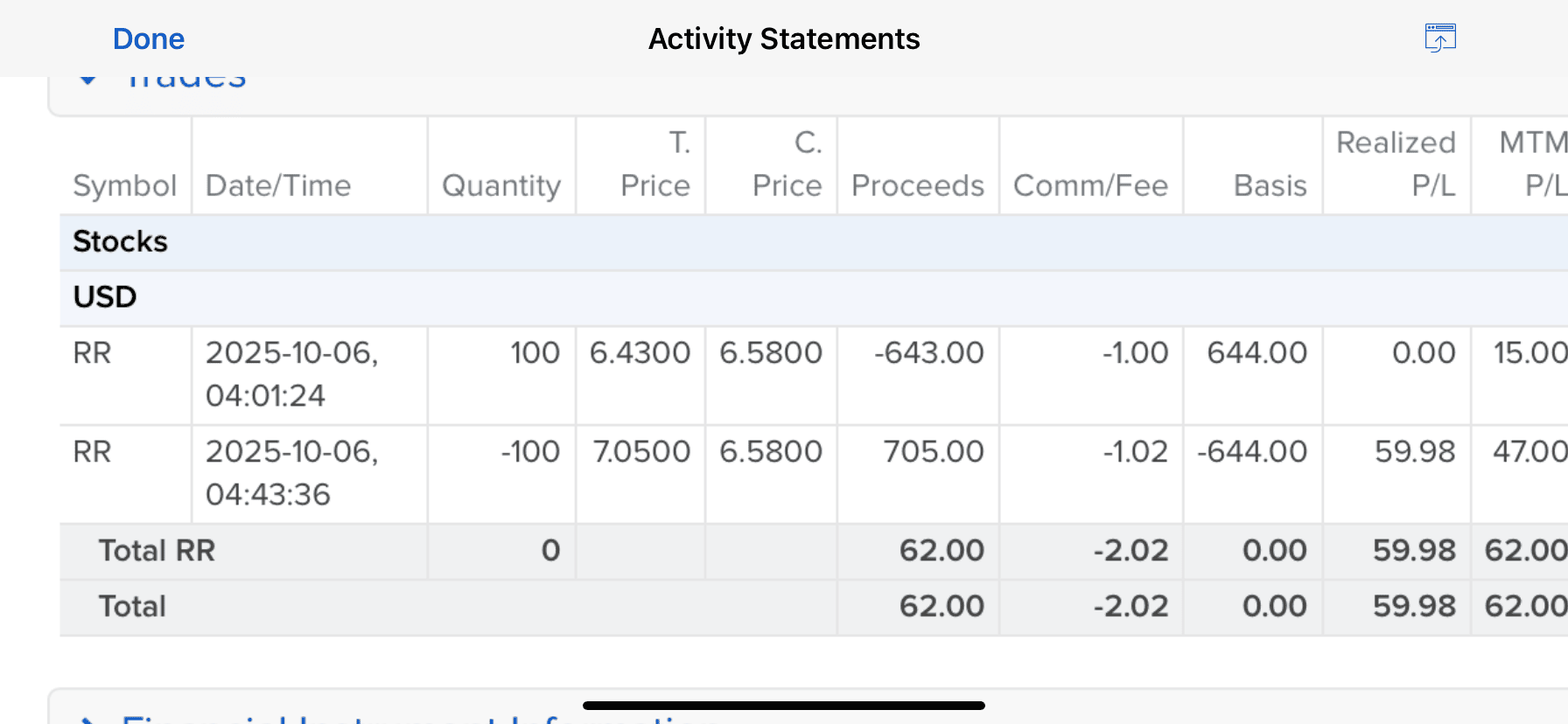
Task: Tap the home indicator bar
Action: tap(783, 706)
